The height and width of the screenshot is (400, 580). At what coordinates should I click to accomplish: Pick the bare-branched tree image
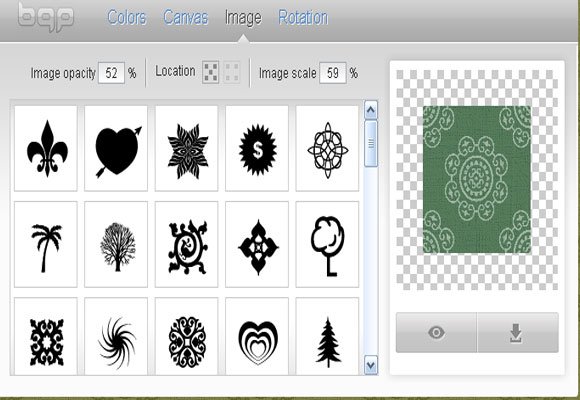coord(116,244)
